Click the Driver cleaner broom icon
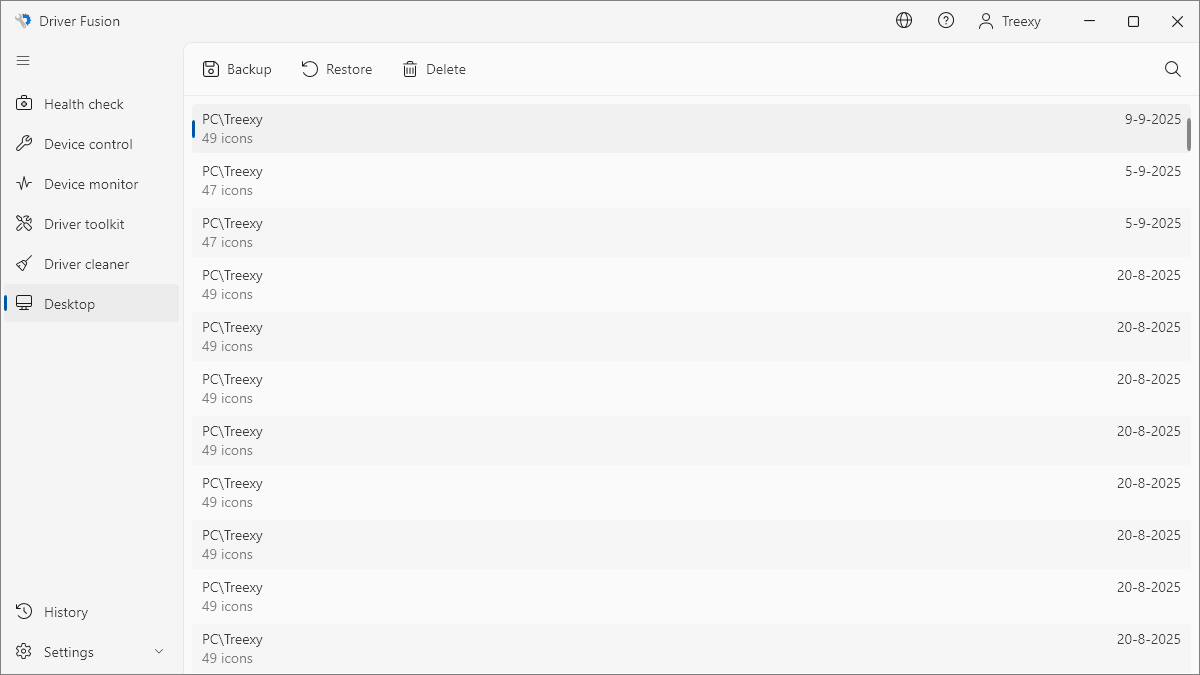Viewport: 1200px width, 675px height. pyautogui.click(x=25, y=264)
